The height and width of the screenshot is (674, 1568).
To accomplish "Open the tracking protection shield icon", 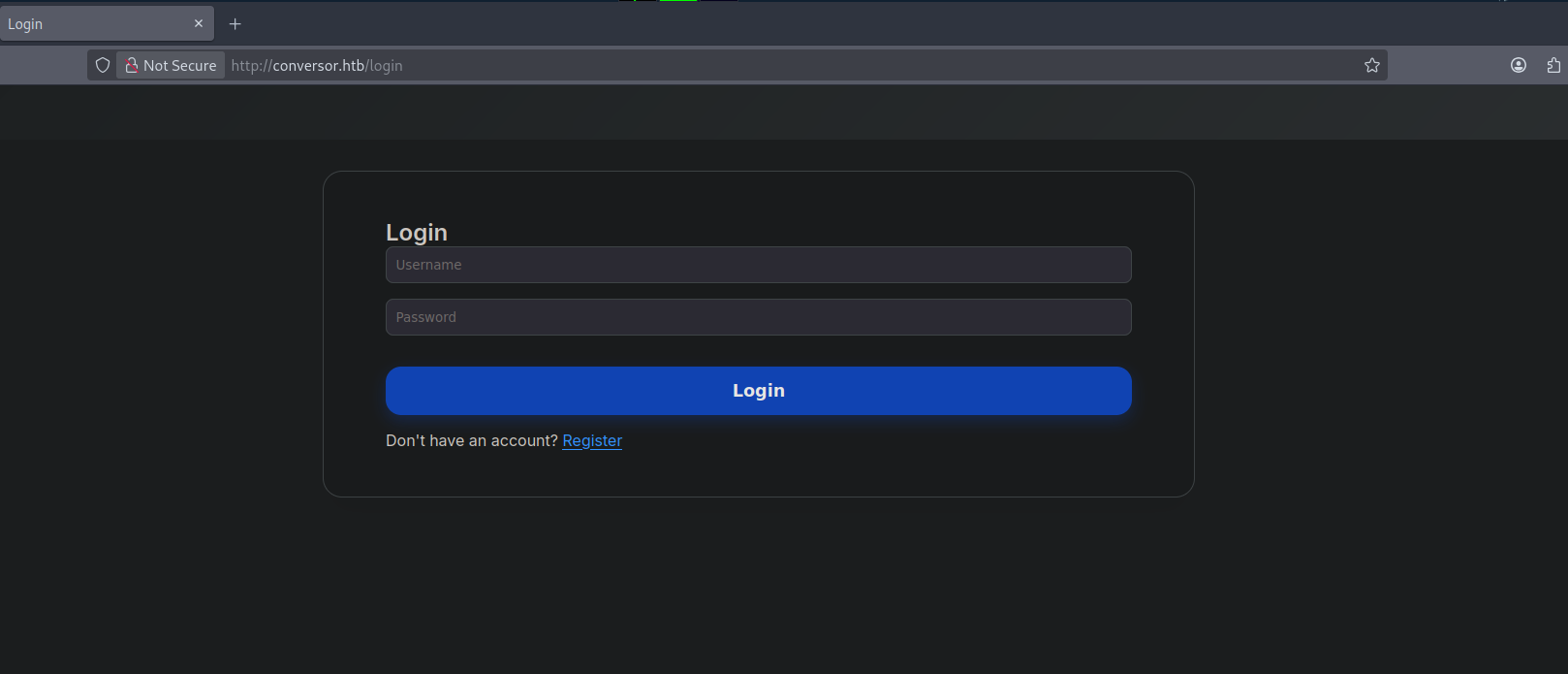I will tap(103, 66).
